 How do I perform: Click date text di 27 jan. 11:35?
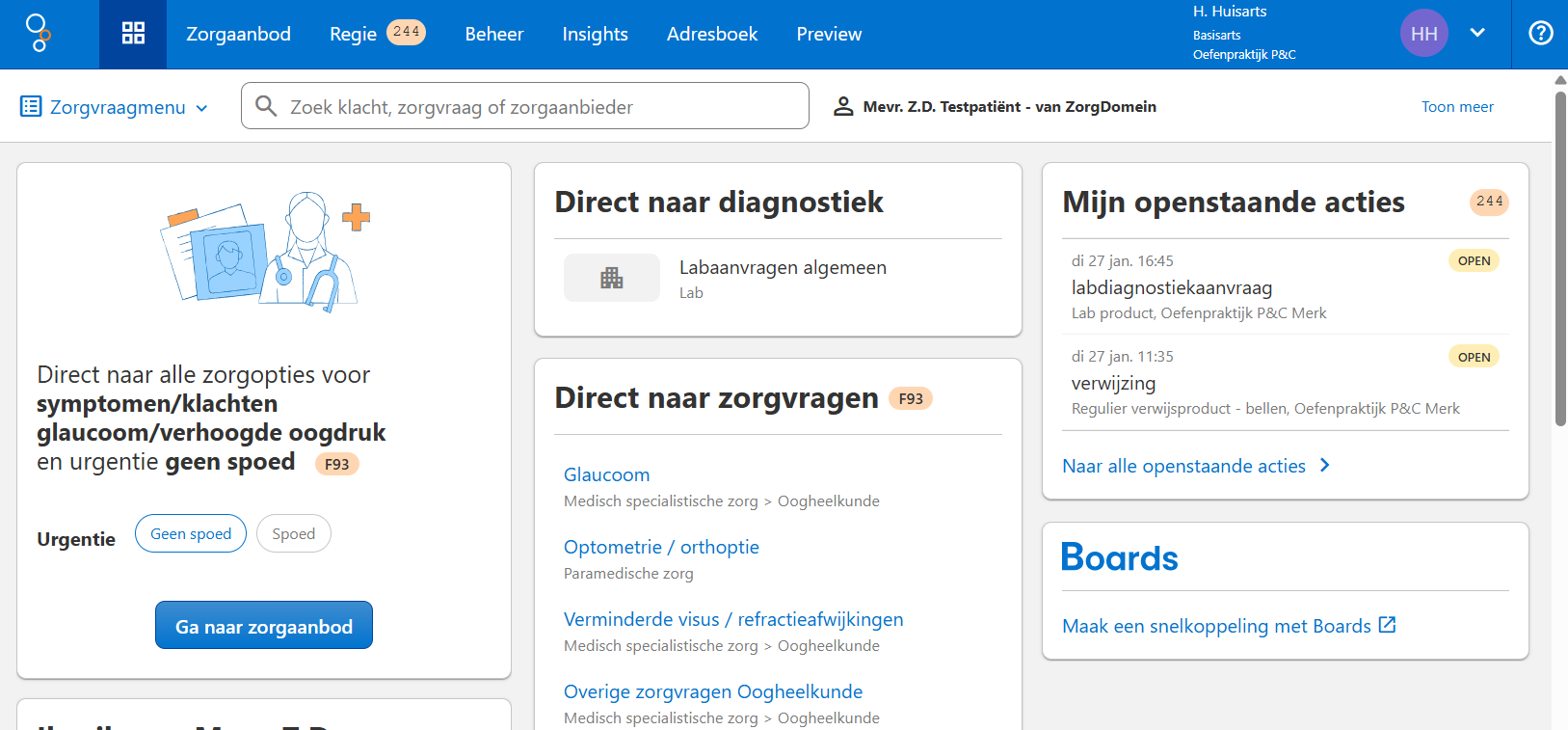(x=1123, y=356)
